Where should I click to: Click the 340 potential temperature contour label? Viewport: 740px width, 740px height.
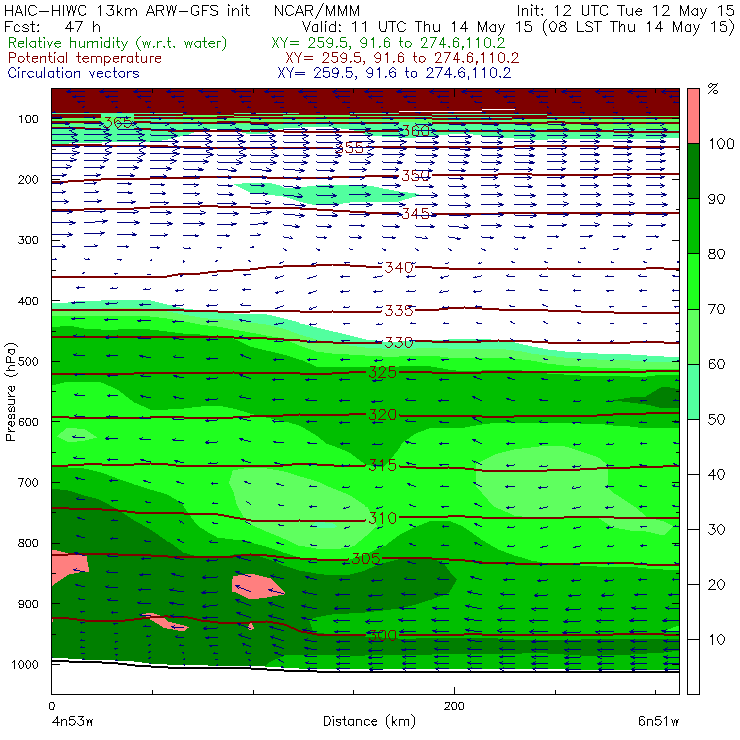pos(399,268)
